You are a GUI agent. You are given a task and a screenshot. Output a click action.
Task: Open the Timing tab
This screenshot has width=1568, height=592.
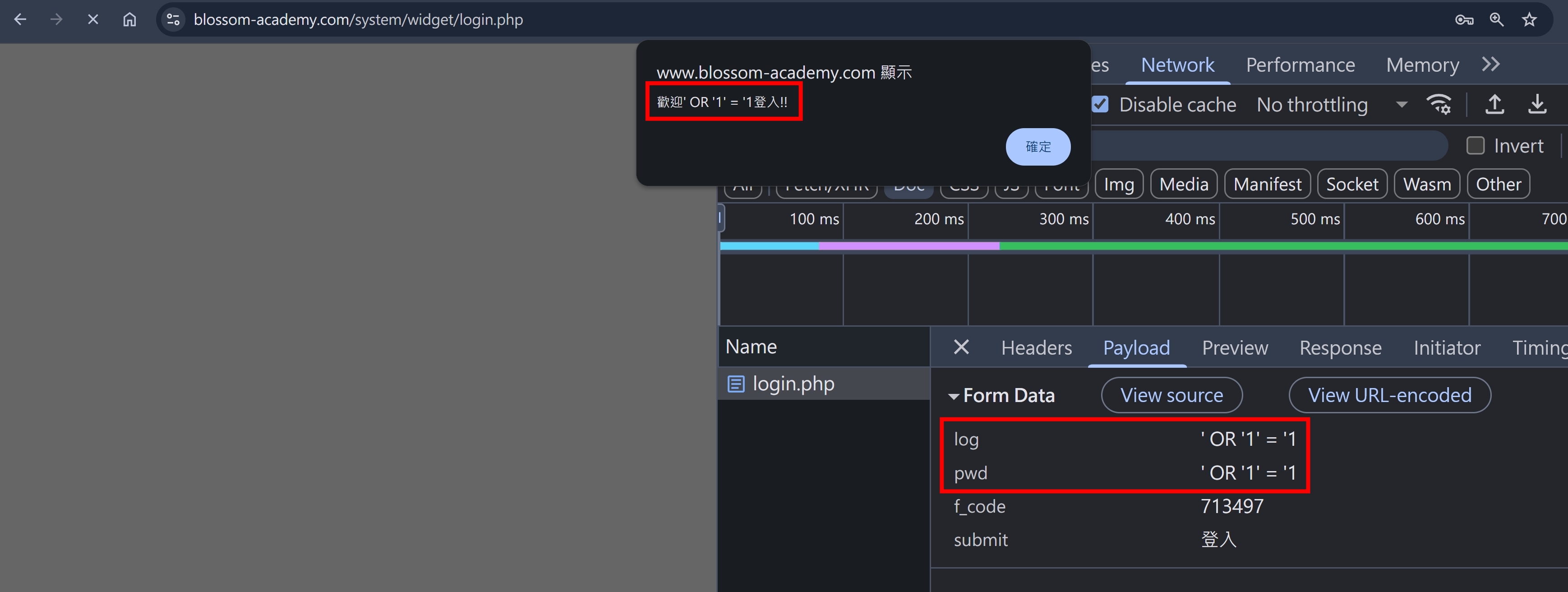click(1540, 348)
